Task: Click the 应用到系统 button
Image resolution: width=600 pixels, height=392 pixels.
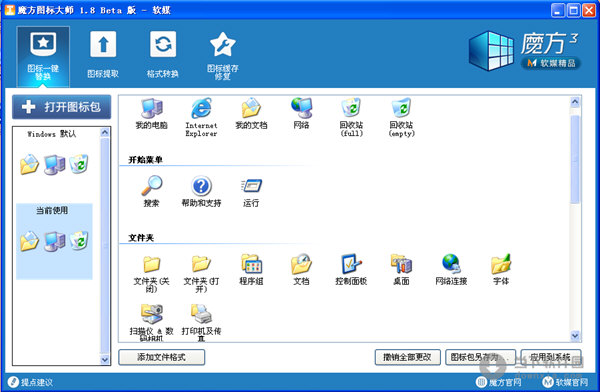Action: (551, 357)
